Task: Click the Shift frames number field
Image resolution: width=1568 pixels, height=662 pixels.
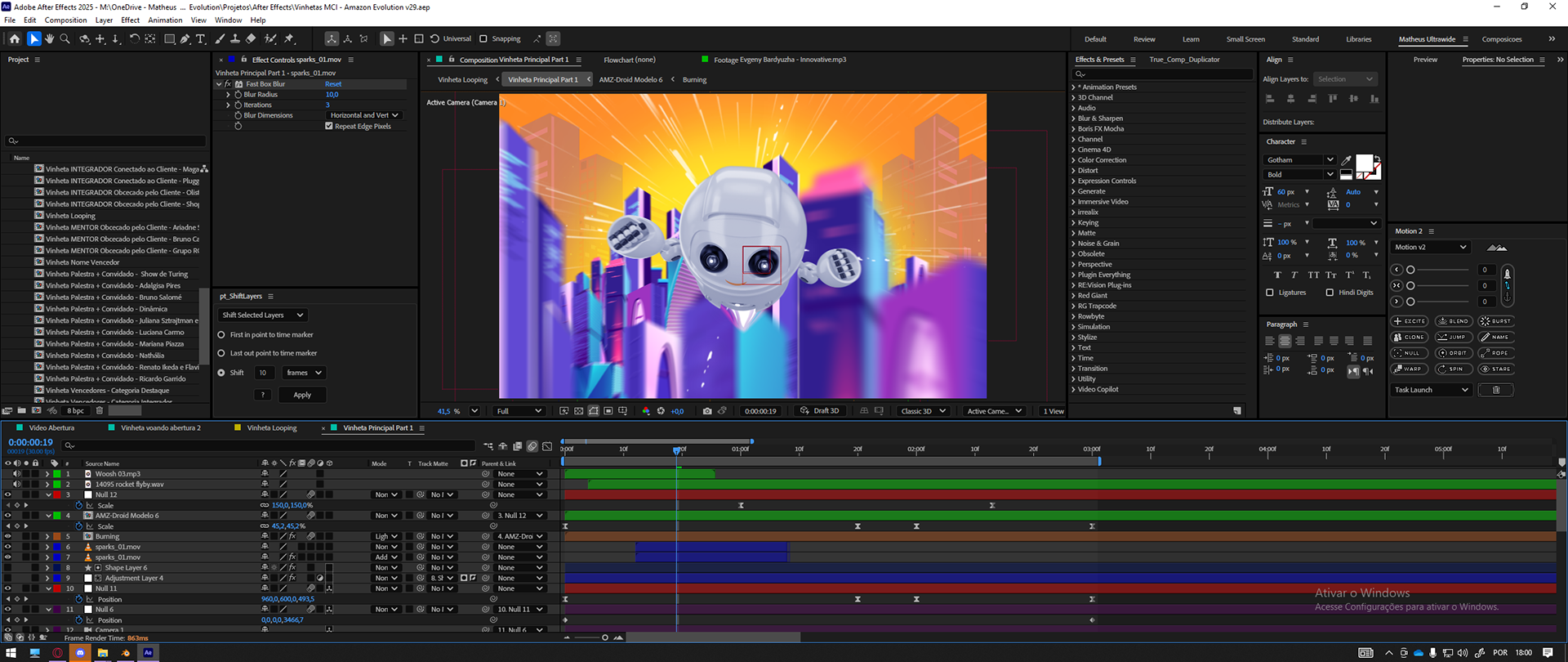Action: coord(263,373)
